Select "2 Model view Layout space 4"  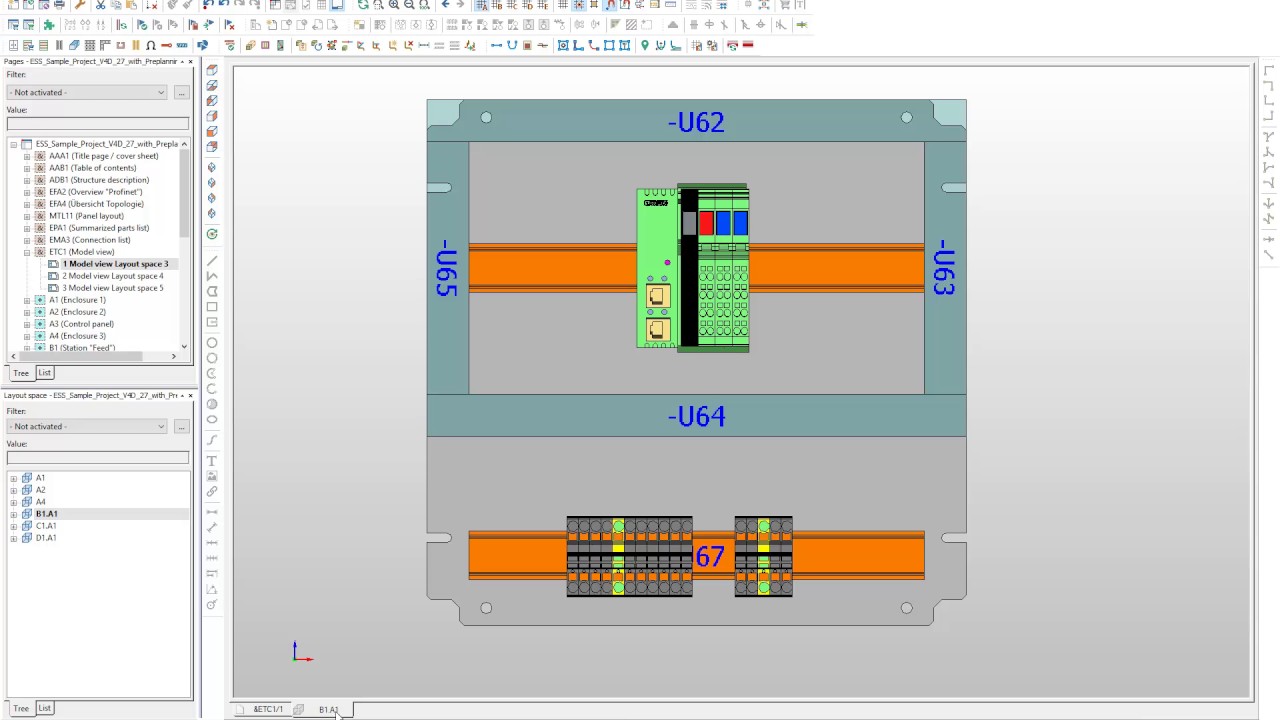(x=112, y=276)
